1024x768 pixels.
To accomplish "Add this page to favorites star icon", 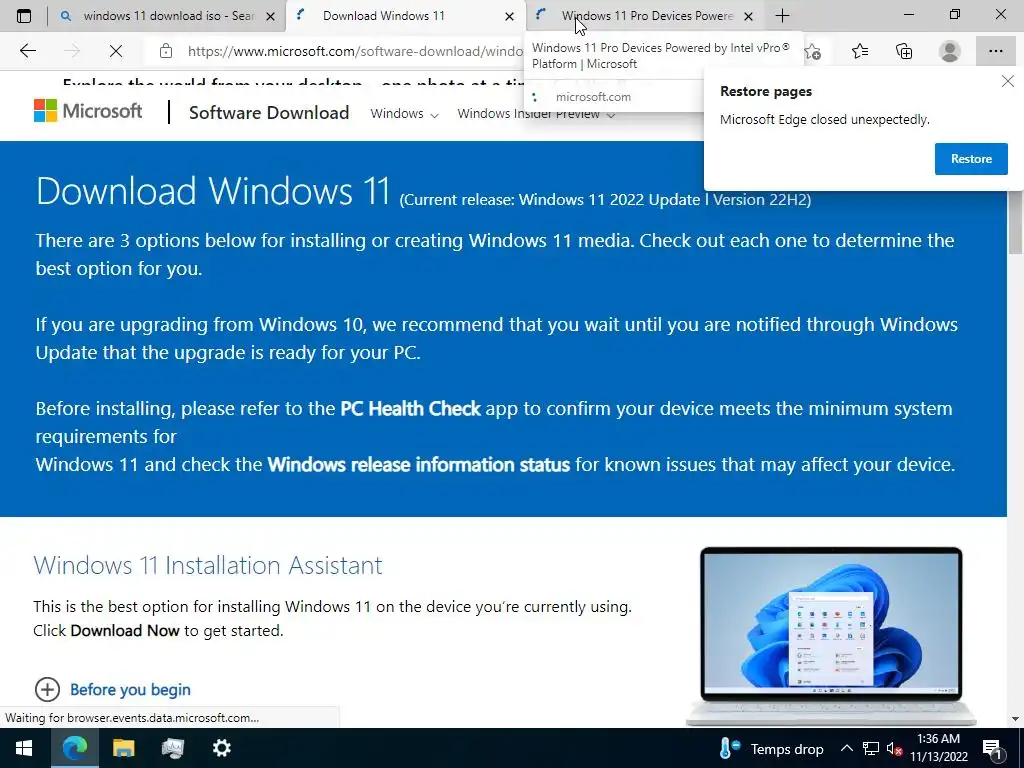I will coord(812,51).
